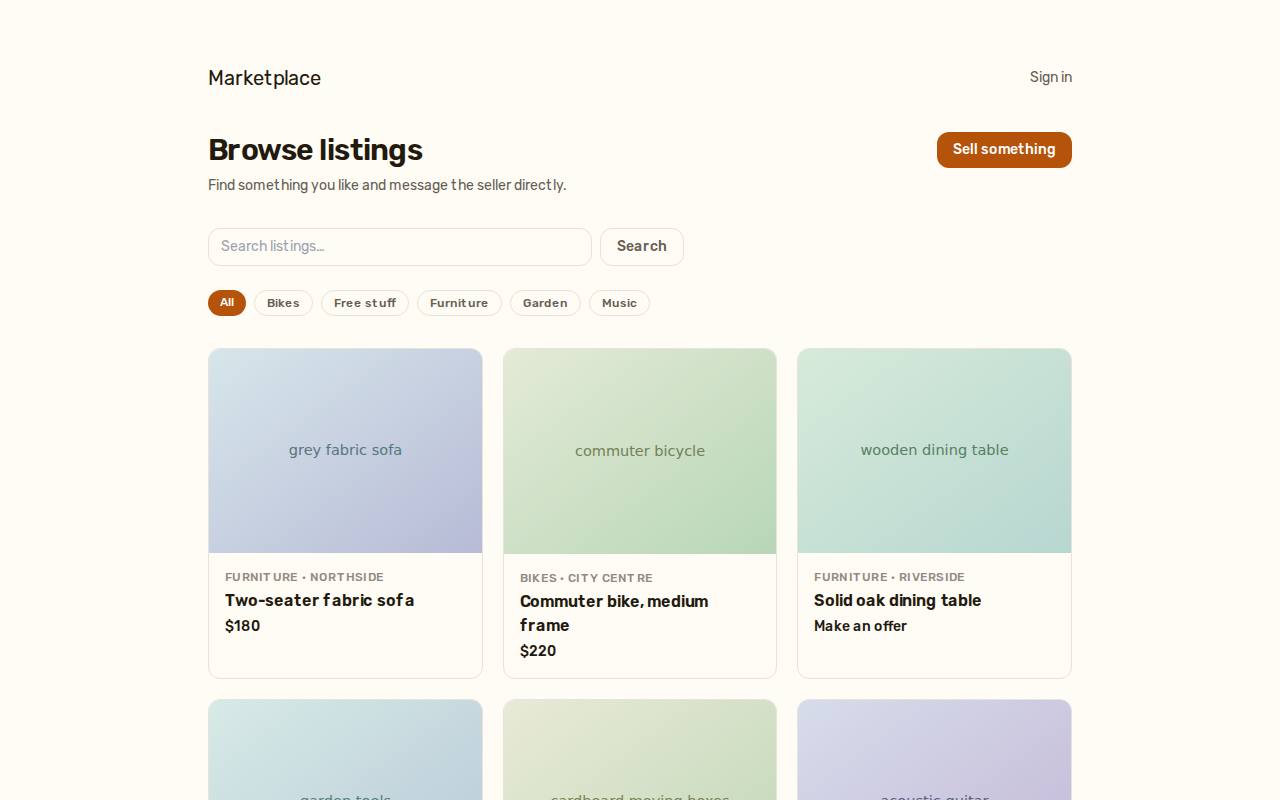Click the Furniture • Riverside label
Screen dimensions: 1280x800
889,577
